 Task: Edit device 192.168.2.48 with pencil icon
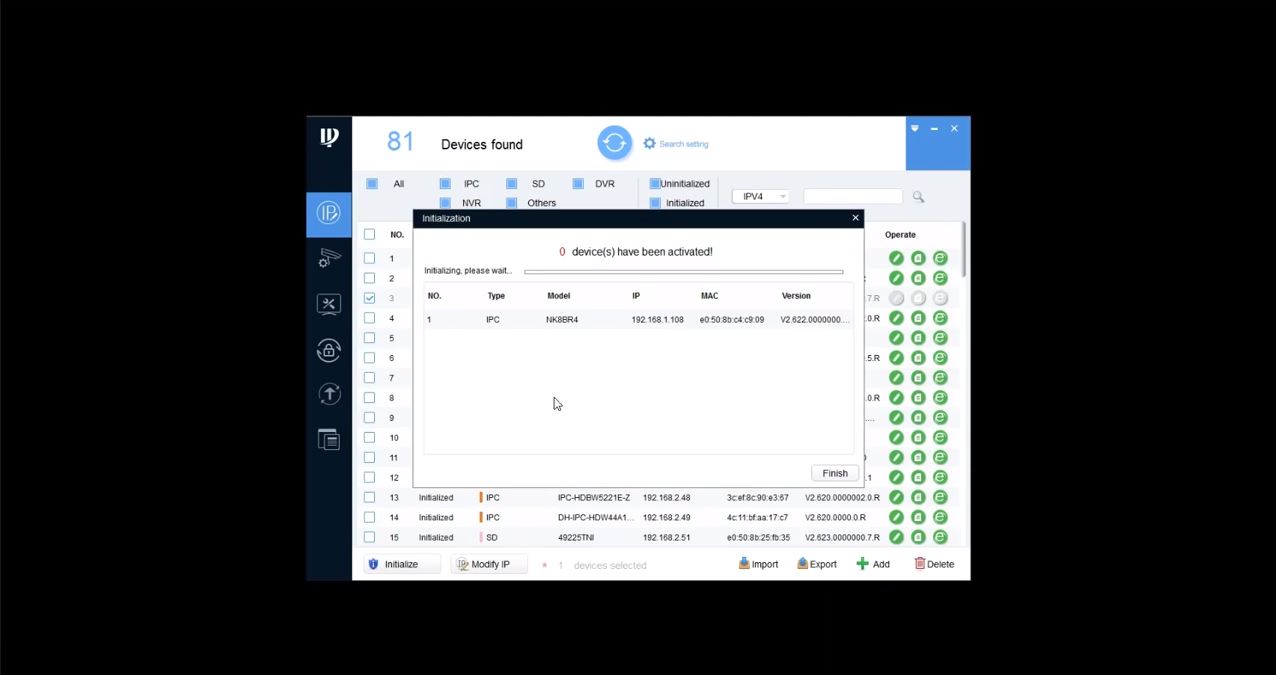point(896,498)
